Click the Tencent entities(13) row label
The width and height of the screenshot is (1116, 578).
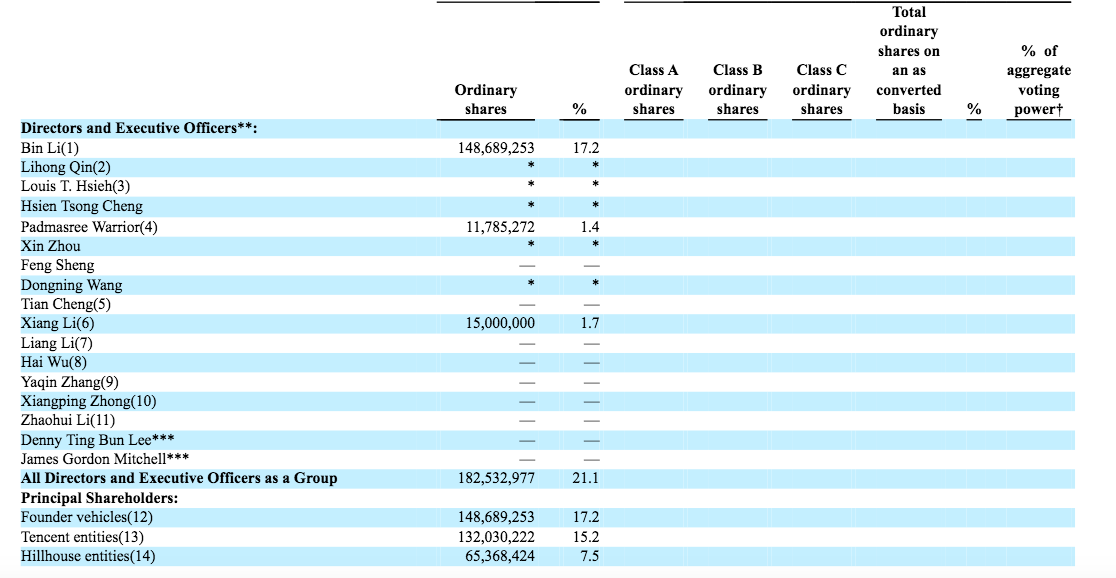[82, 537]
